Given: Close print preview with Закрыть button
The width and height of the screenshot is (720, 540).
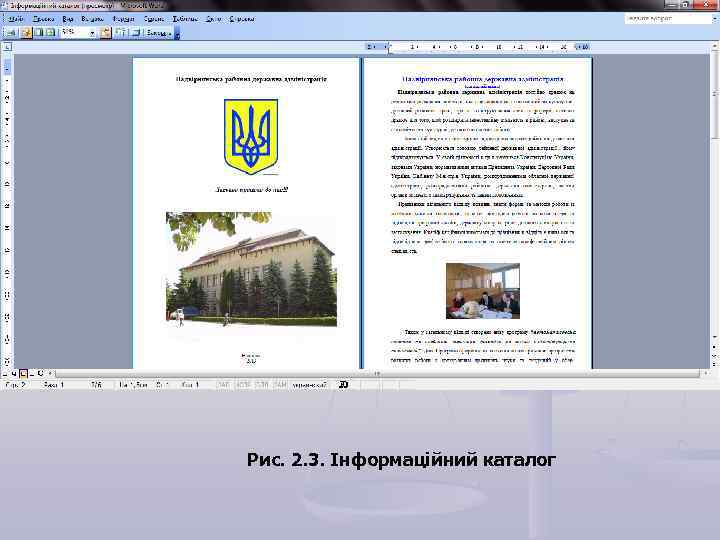Looking at the screenshot, I should click(158, 33).
